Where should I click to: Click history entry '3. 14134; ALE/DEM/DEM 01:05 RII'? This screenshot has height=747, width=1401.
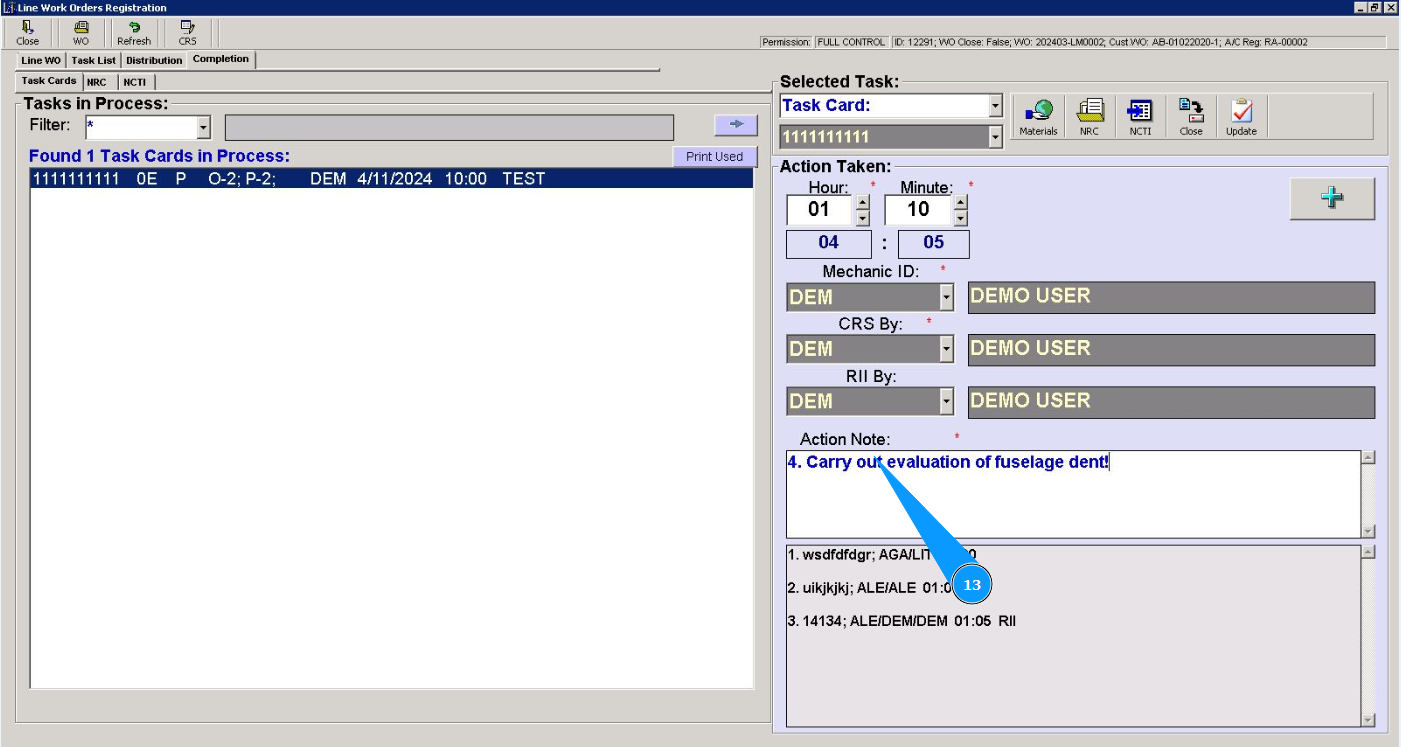click(902, 621)
